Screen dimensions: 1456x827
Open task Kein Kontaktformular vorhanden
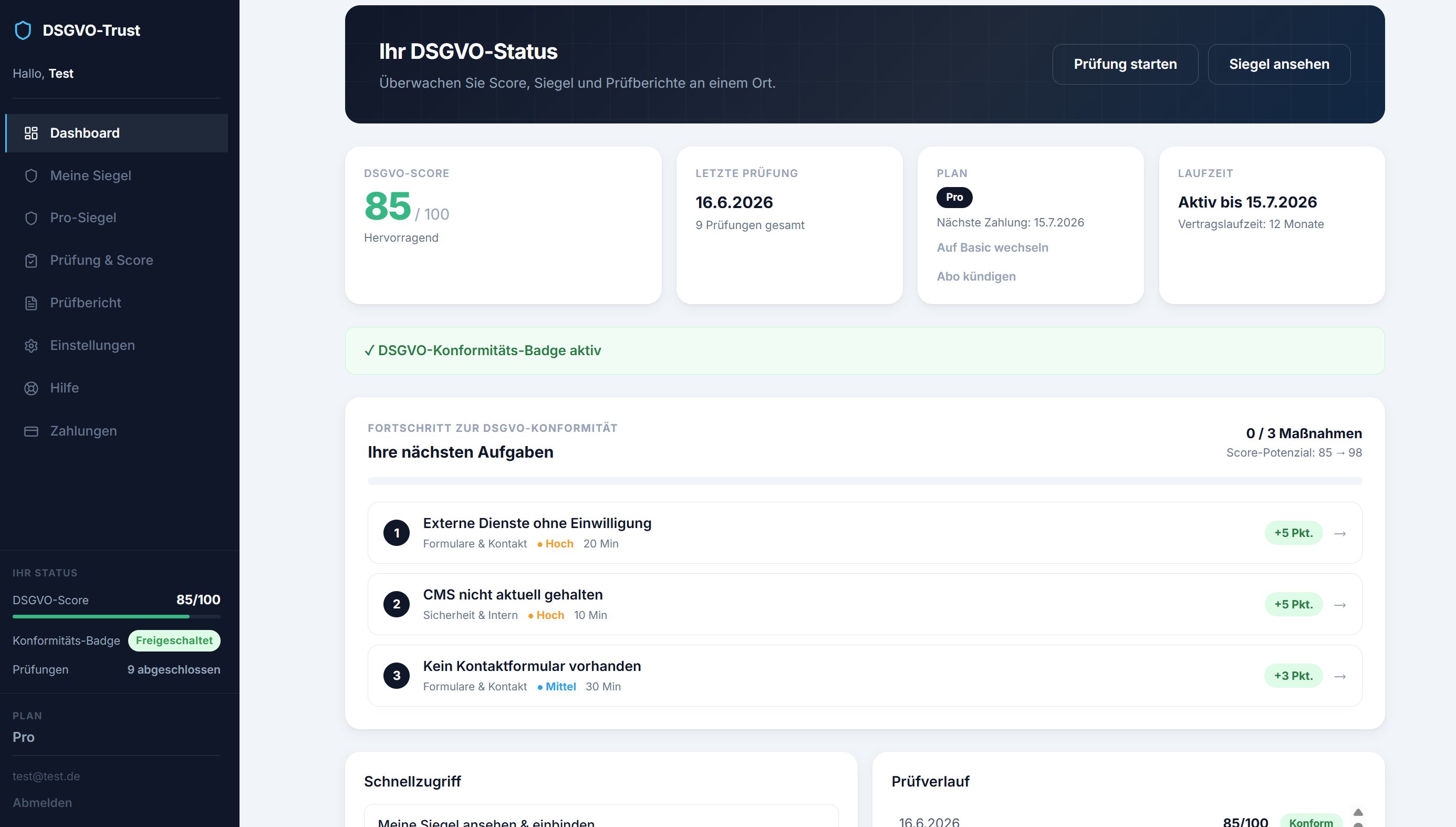pyautogui.click(x=865, y=676)
